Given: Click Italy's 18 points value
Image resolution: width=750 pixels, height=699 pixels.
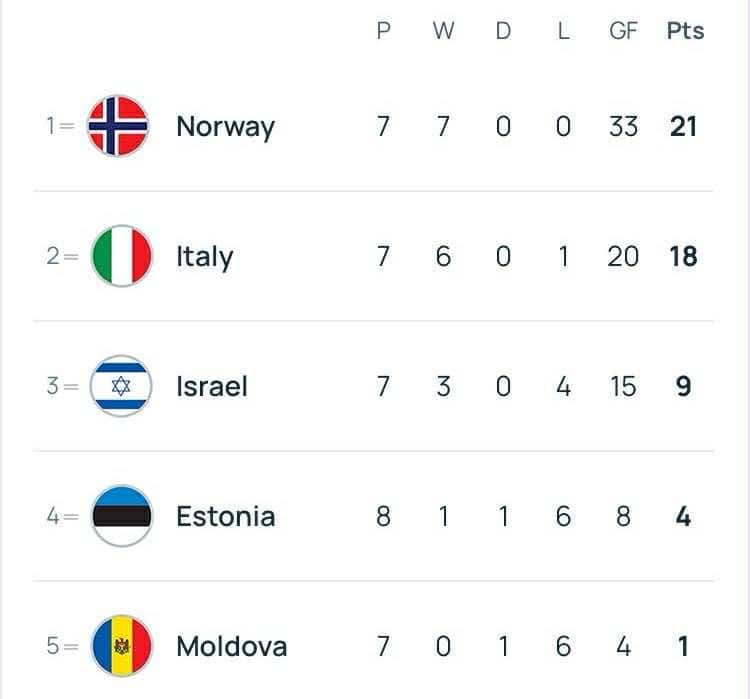Looking at the screenshot, I should [x=684, y=257].
